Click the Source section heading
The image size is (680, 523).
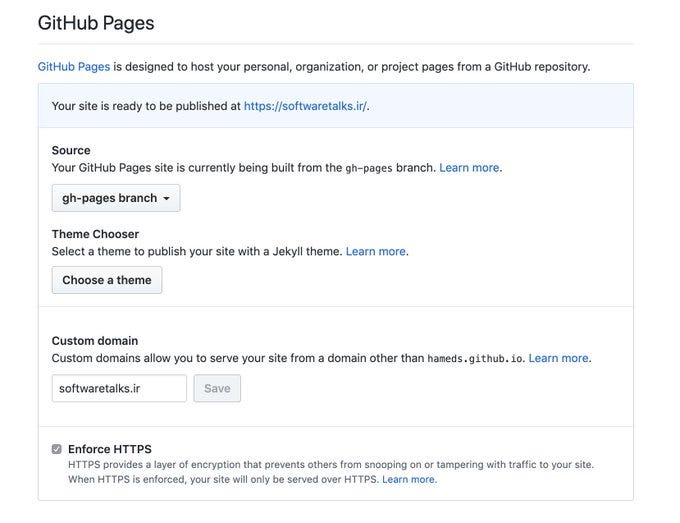click(71, 150)
